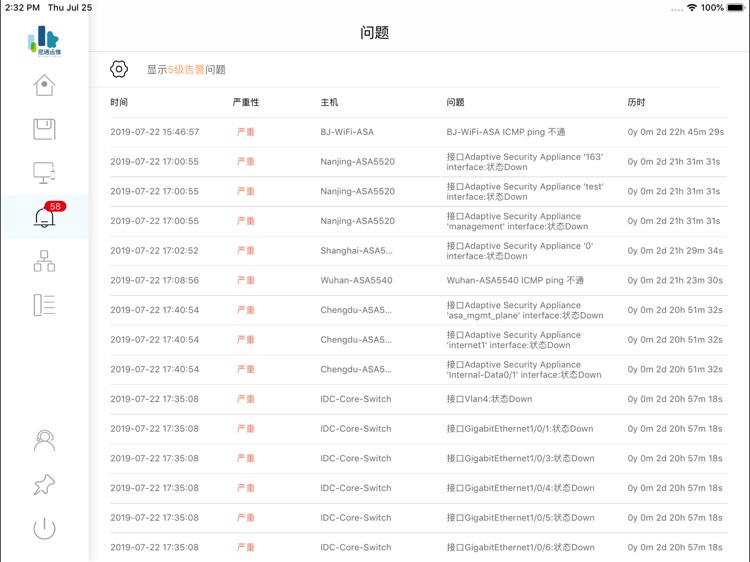Select the GigabitEthernet1/0/3 Down problem
This screenshot has height=562, width=750.
tap(520, 458)
